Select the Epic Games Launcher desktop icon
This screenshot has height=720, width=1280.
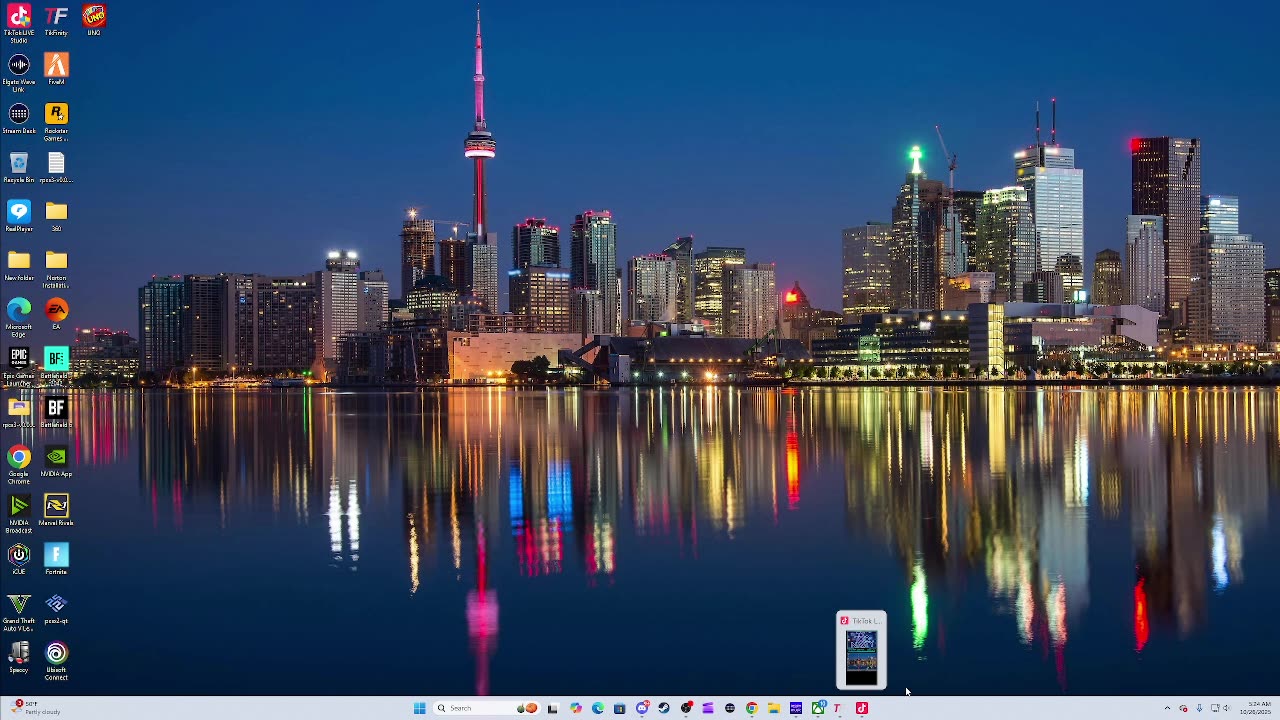[x=19, y=367]
